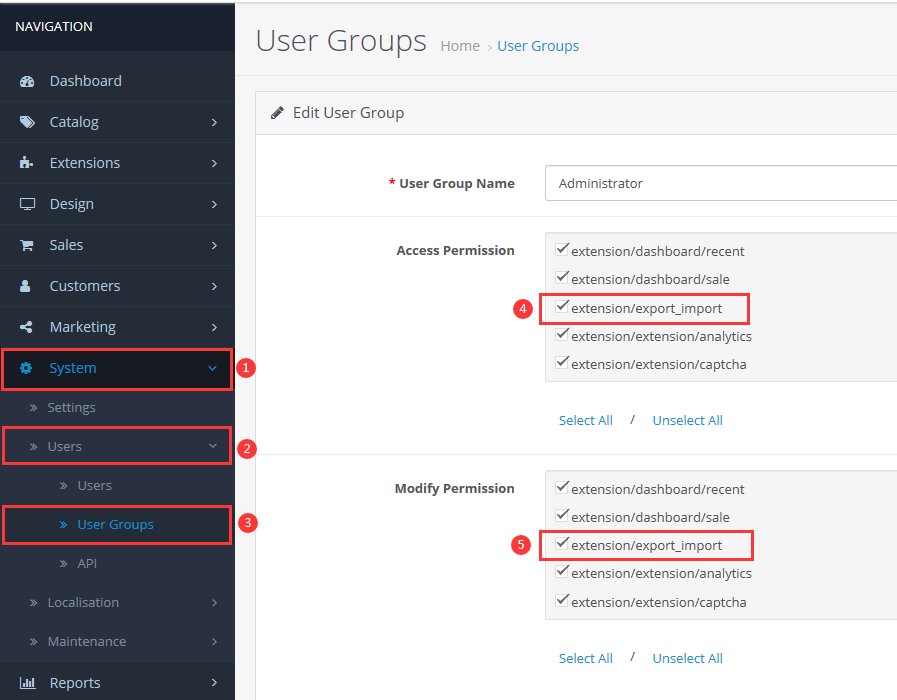Click Select All under Access Permission
Viewport: 897px width, 700px height.
point(585,420)
